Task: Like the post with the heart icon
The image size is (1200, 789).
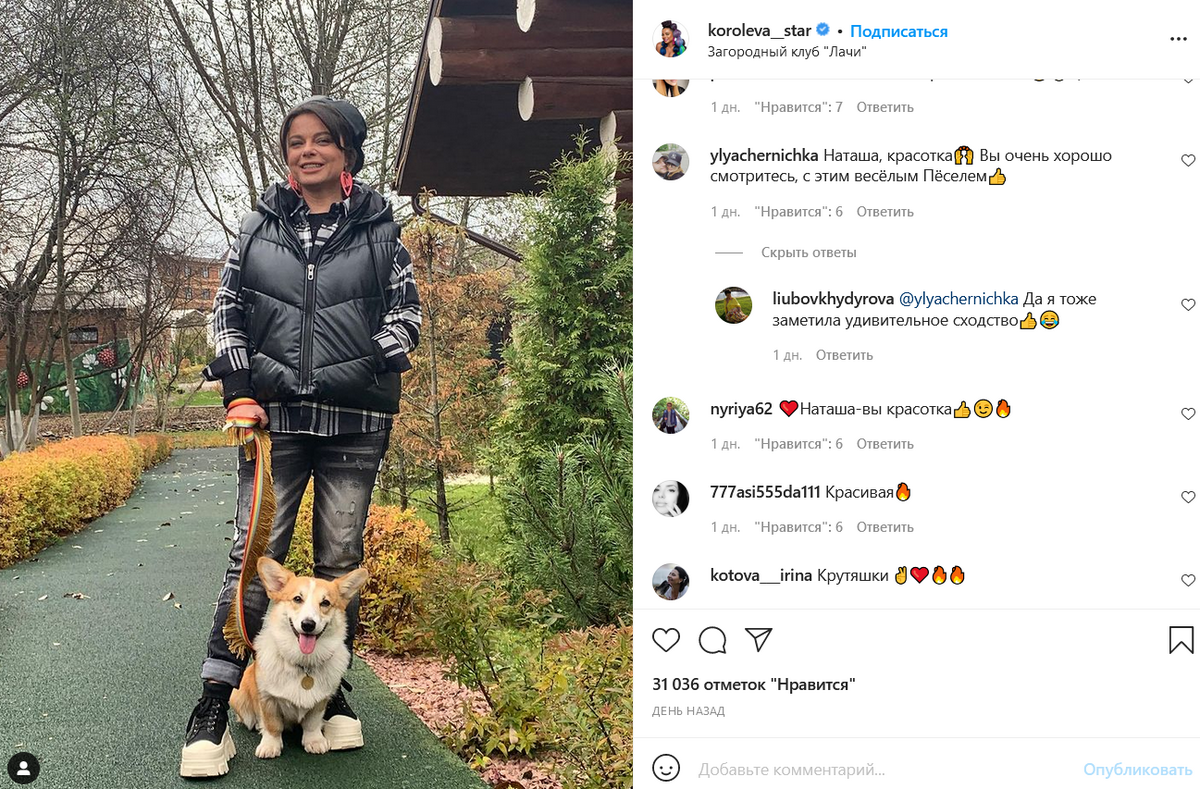Action: pos(666,640)
